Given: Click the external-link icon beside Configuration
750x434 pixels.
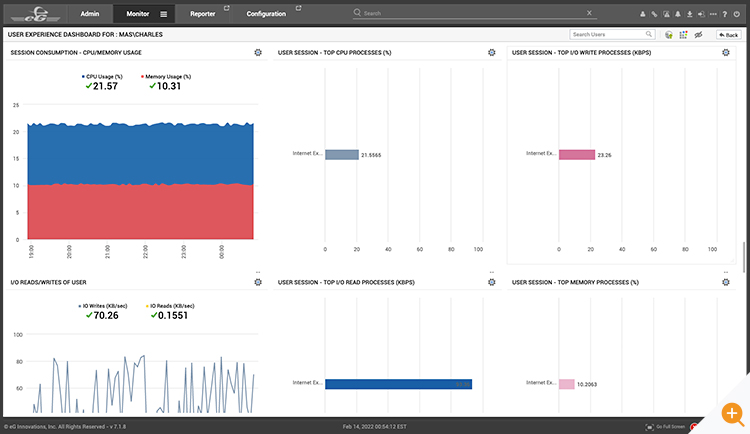Looking at the screenshot, I should [x=298, y=8].
